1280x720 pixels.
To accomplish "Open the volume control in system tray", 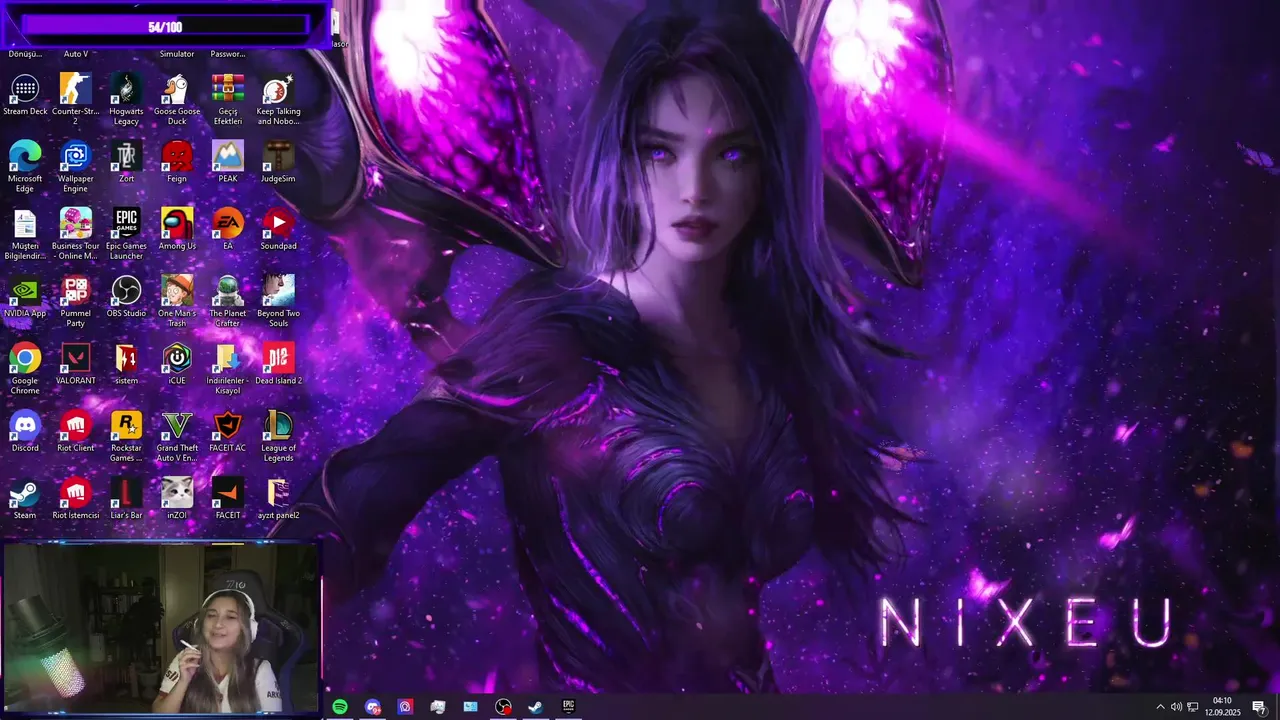I will coord(1176,707).
